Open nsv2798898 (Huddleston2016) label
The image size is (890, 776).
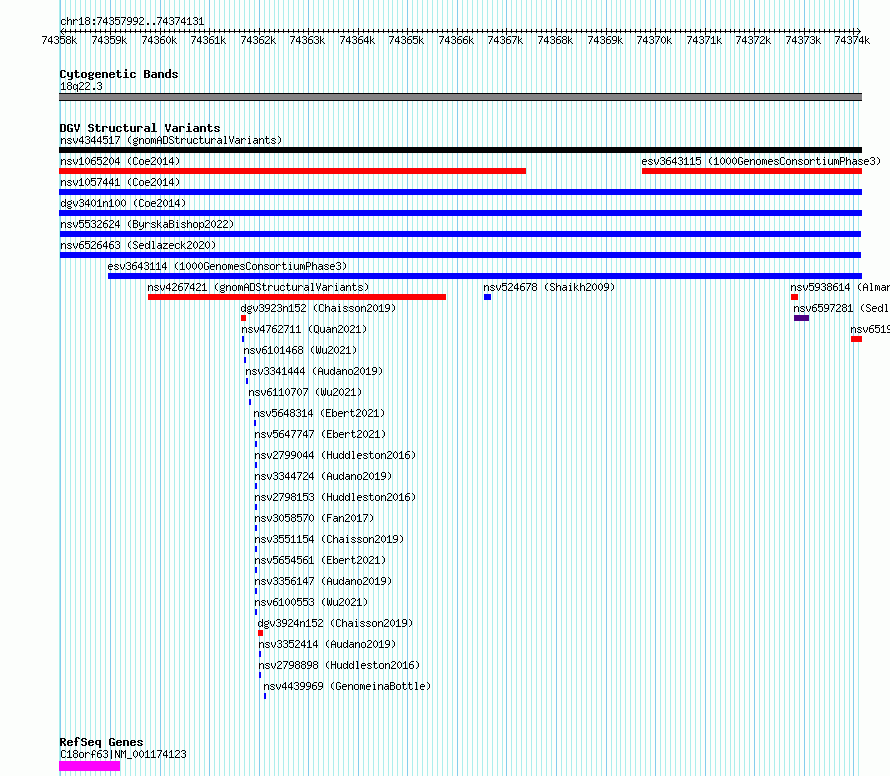pos(339,665)
